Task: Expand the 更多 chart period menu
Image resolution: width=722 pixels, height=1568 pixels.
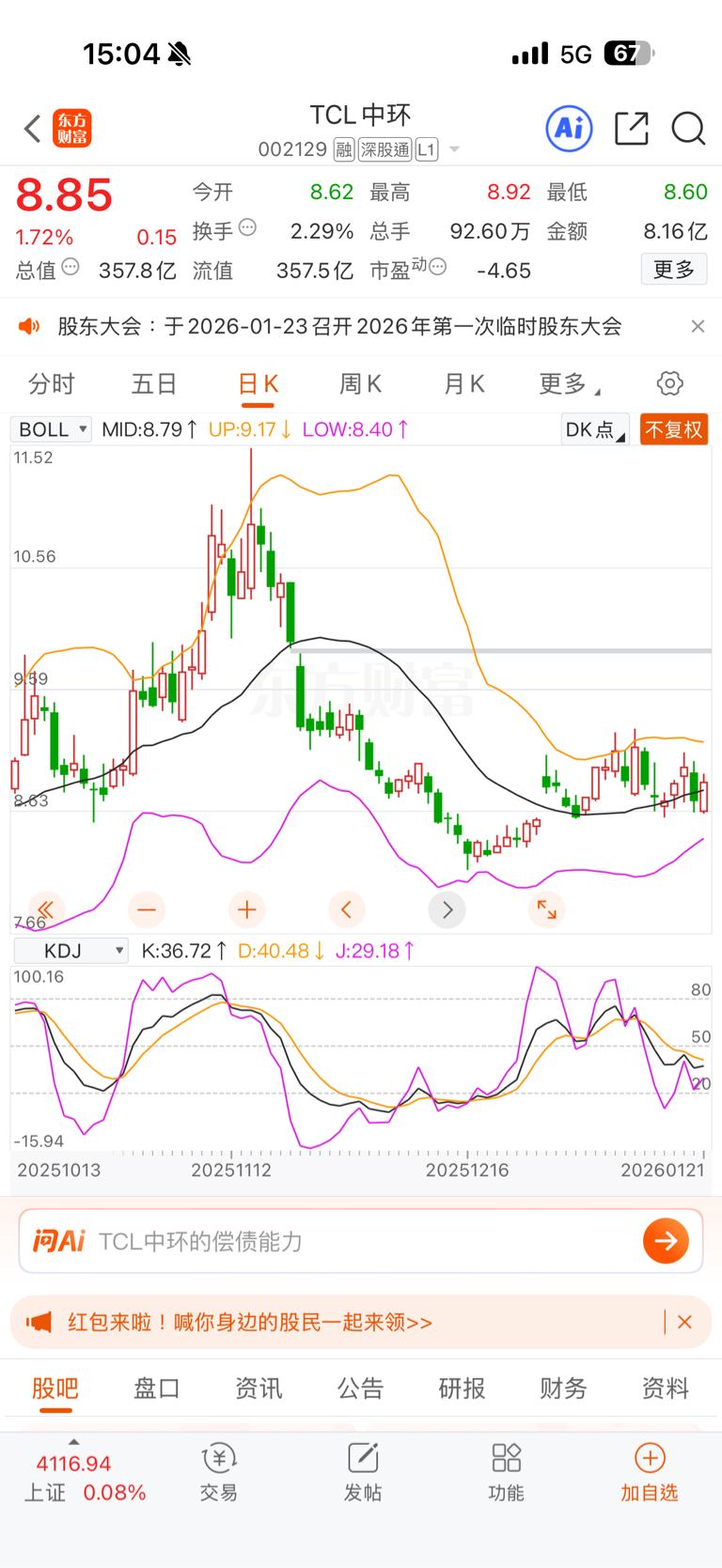Action: [569, 383]
